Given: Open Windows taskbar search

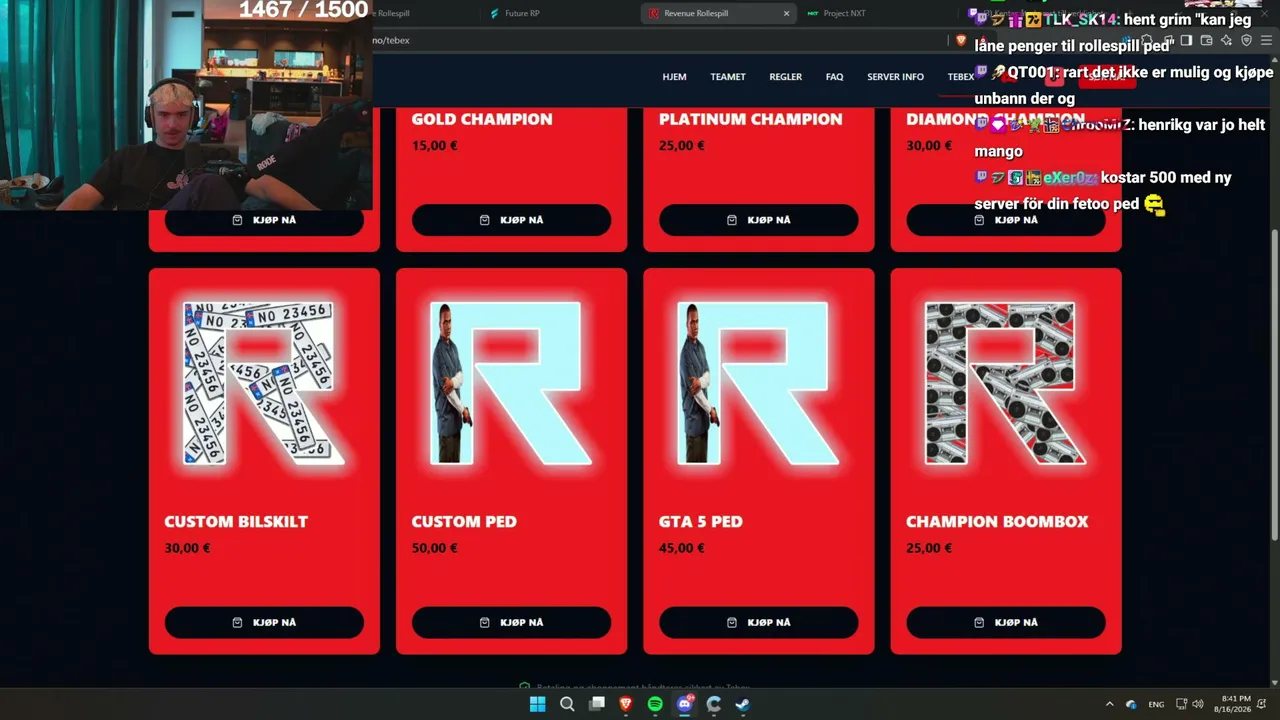Looking at the screenshot, I should pyautogui.click(x=567, y=704).
